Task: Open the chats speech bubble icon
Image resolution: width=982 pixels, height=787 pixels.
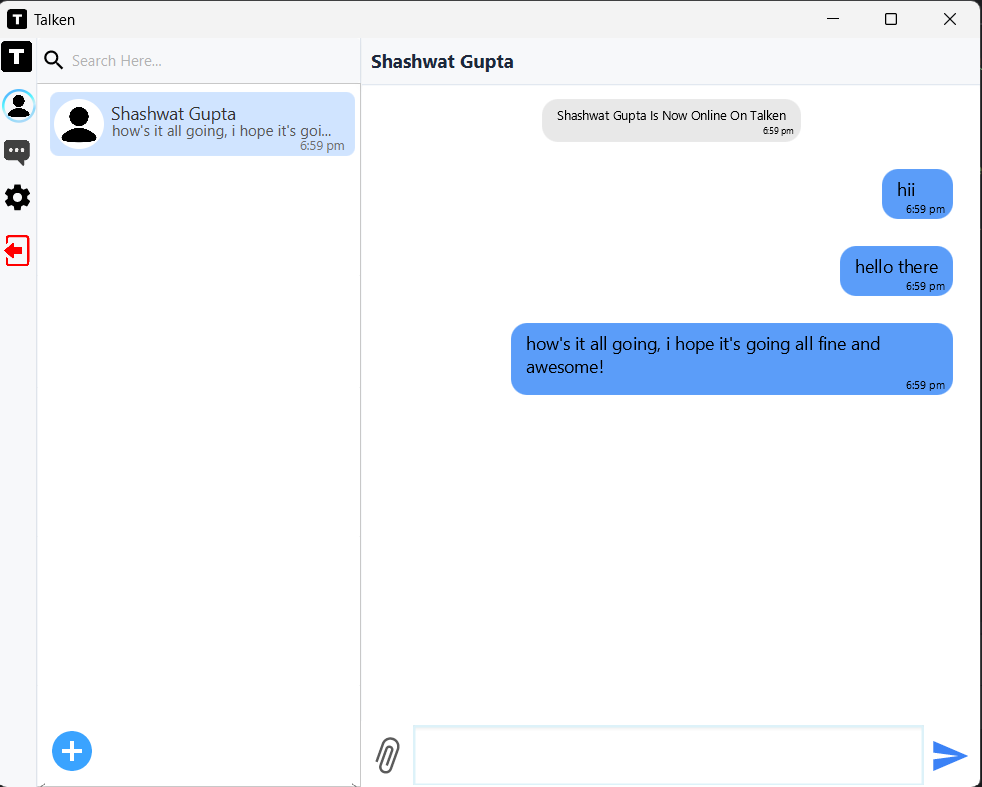Action: [17, 152]
